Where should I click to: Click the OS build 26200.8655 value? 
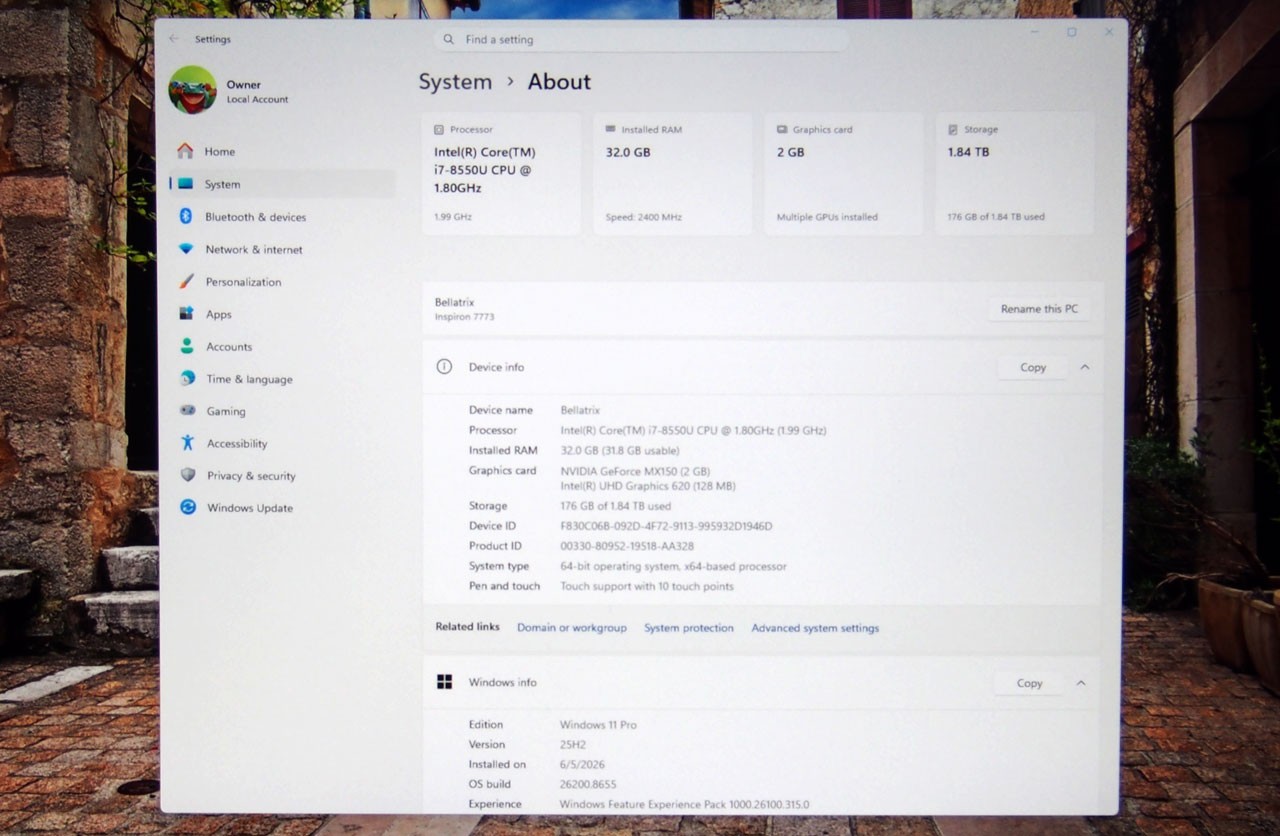click(x=588, y=784)
